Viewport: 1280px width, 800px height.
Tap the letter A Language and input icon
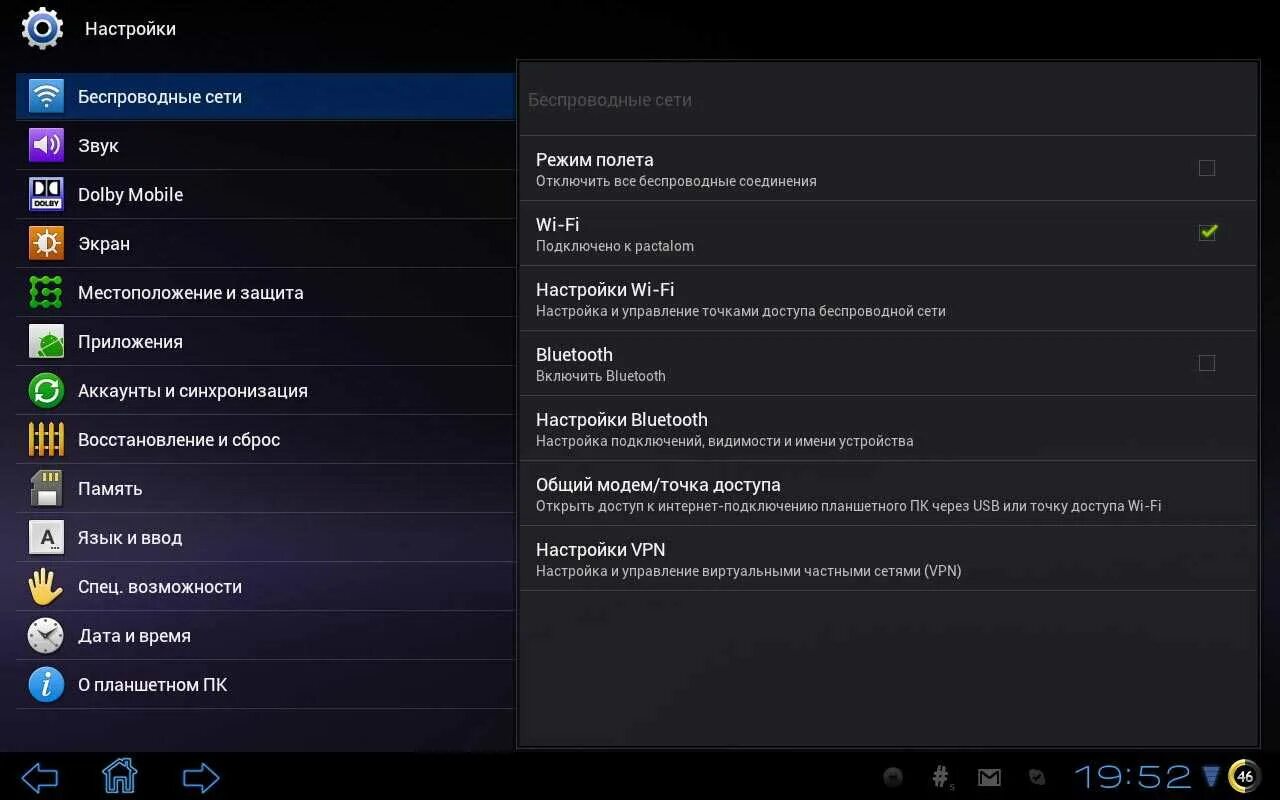(46, 537)
